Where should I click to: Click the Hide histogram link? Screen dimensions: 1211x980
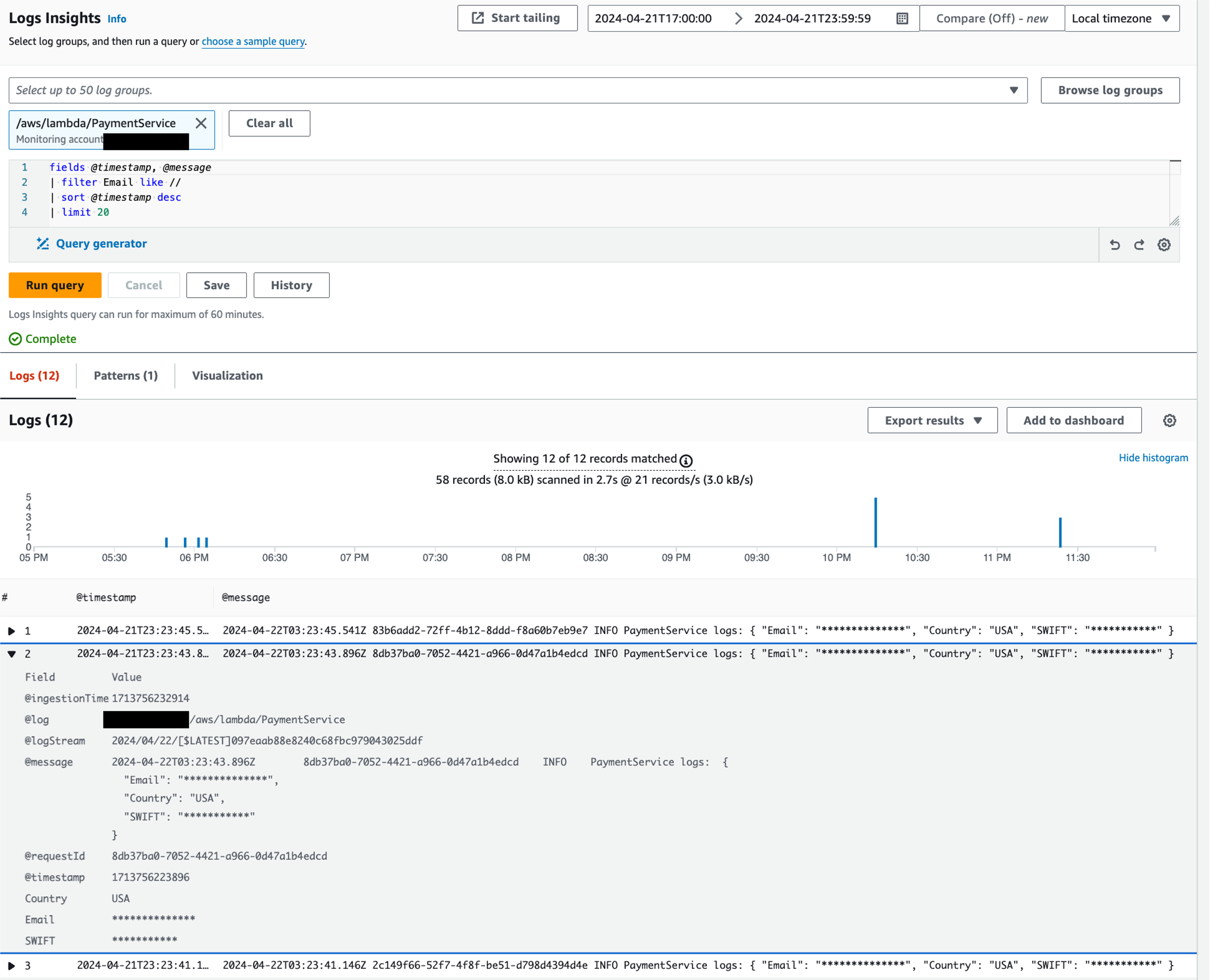1153,457
